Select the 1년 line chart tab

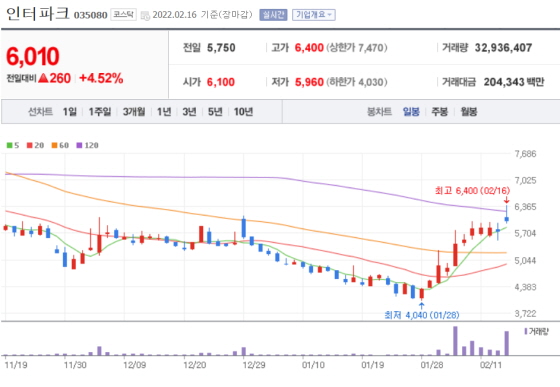[164, 112]
